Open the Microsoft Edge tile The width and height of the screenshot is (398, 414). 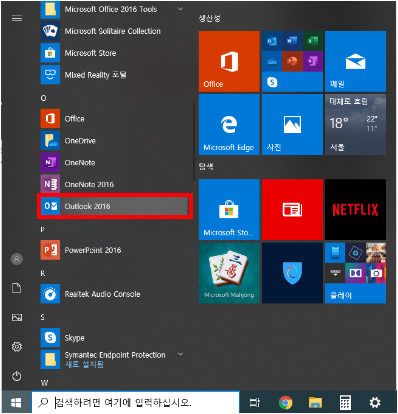(x=229, y=124)
